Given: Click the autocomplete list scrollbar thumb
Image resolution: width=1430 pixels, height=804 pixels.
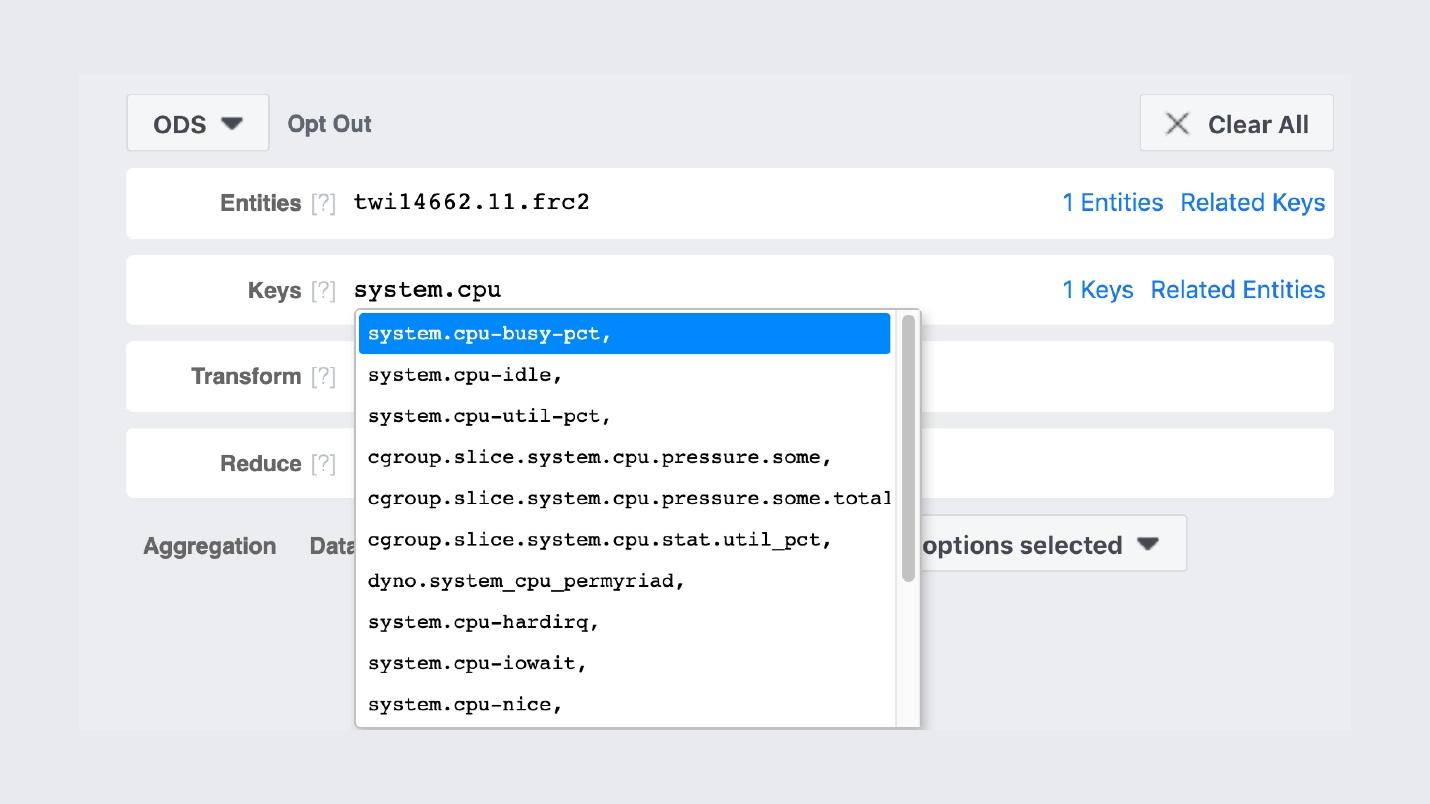Looking at the screenshot, I should click(908, 448).
